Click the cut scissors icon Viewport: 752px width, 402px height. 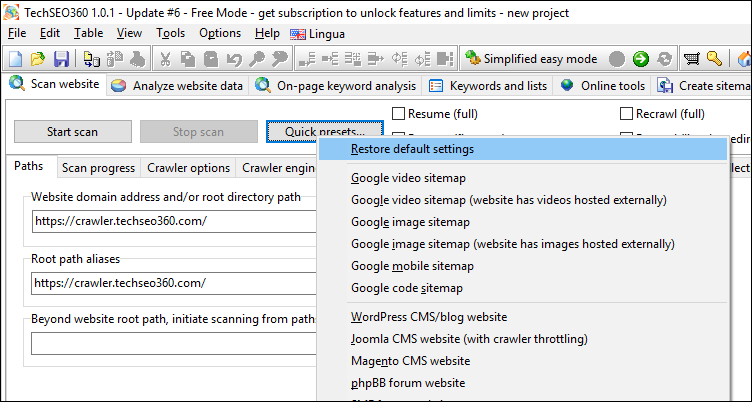coord(166,59)
